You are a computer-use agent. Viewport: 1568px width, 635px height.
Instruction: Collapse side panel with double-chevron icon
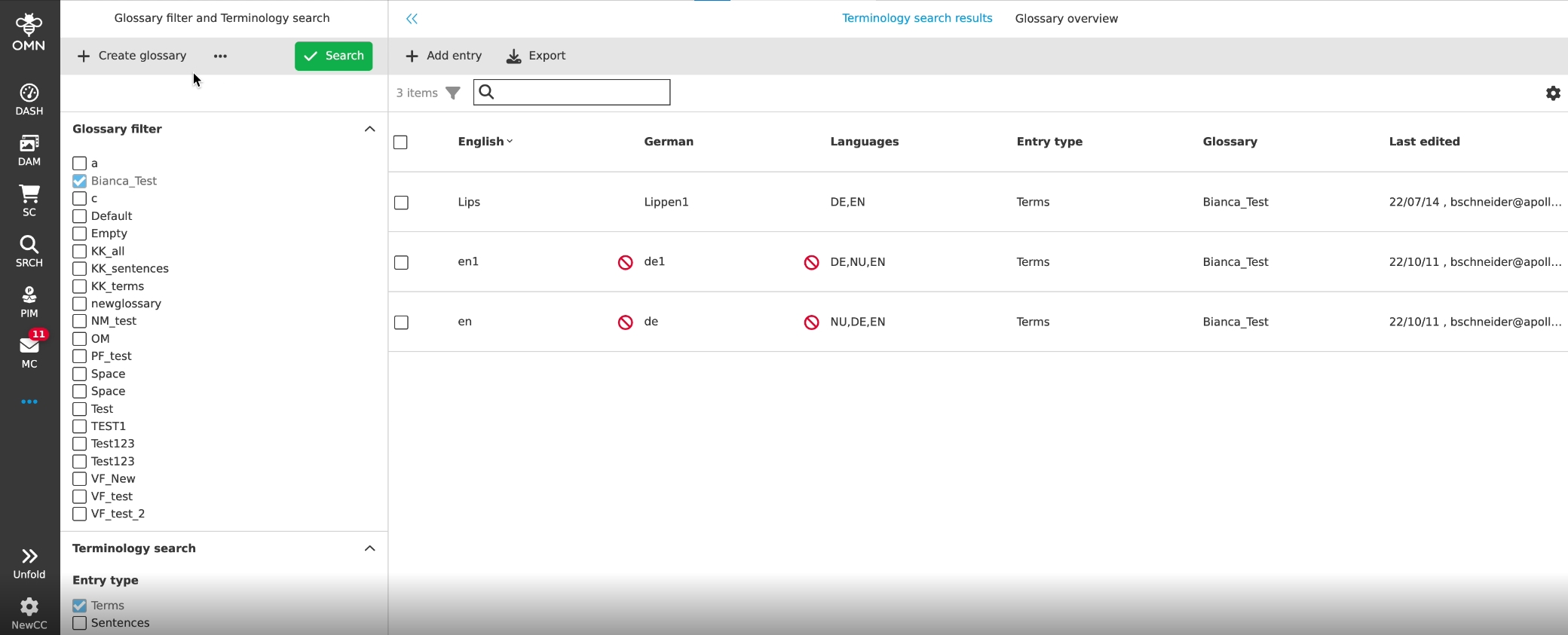(412, 19)
